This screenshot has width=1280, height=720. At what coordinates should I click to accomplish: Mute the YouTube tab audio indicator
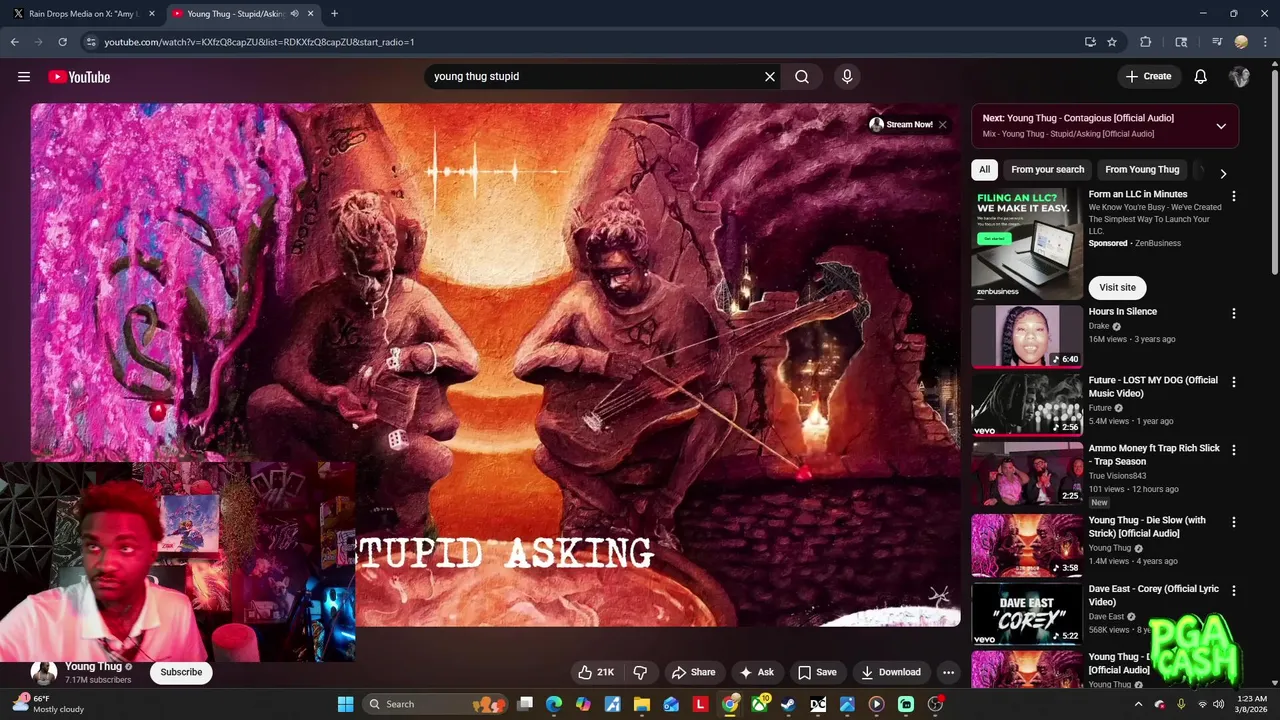coord(294,13)
